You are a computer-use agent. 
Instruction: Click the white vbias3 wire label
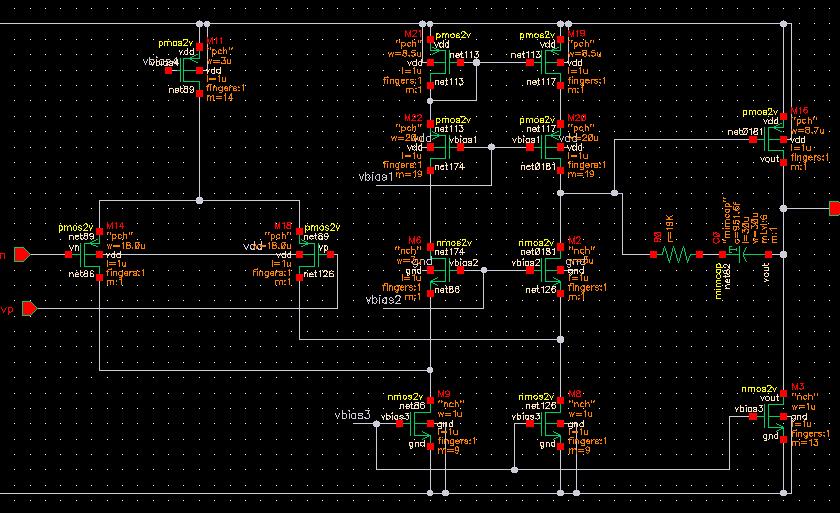(x=352, y=415)
